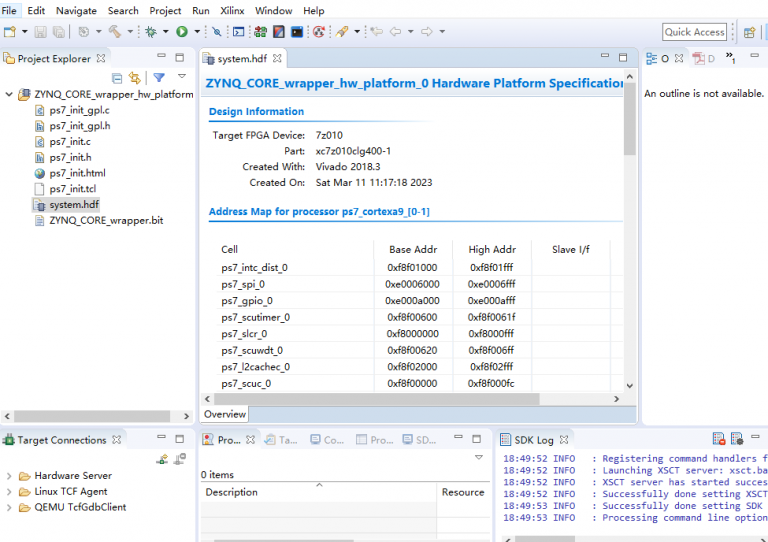Viewport: 768px width, 542px height.
Task: Clear the SDK Log with the clear icon
Action: 718,439
